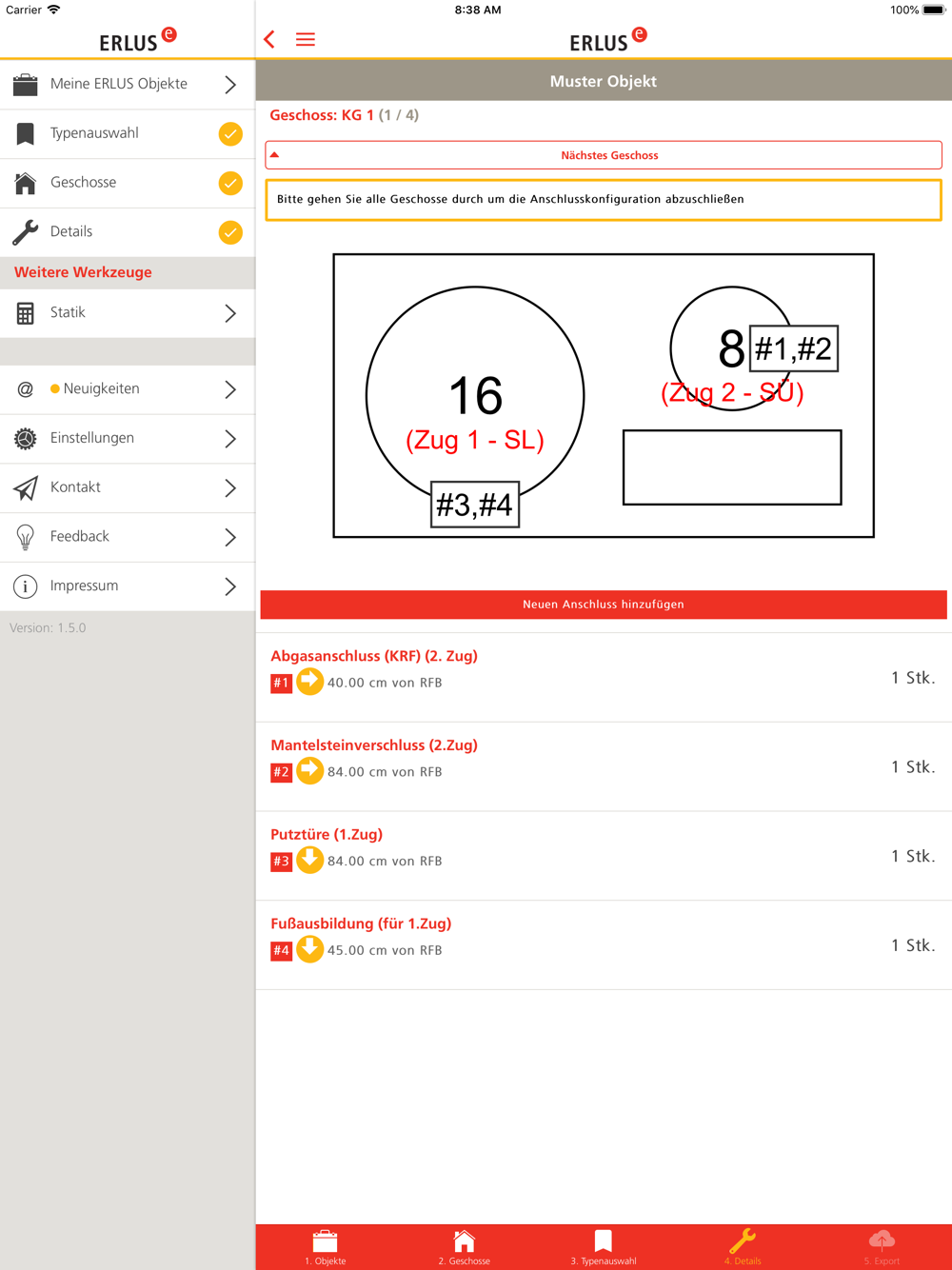The width and height of the screenshot is (952, 1270).
Task: Open Einstellungen via its chevron
Action: (230, 439)
